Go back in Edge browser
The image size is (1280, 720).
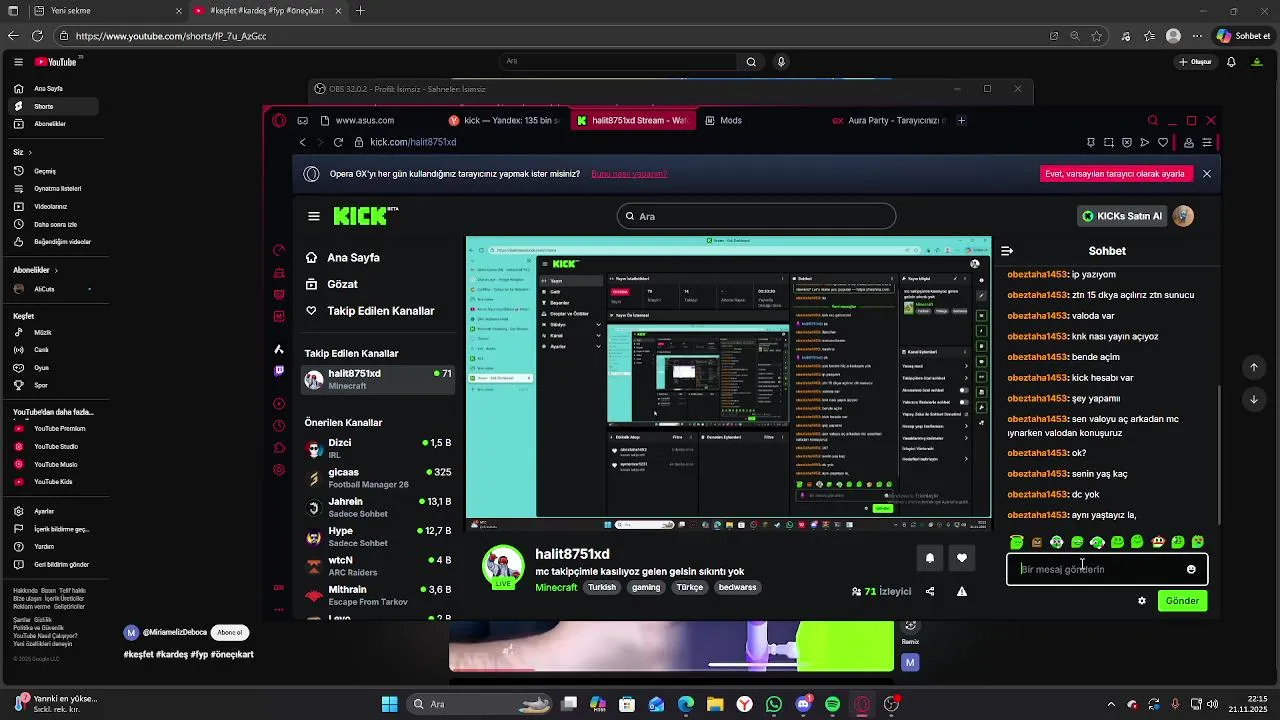coord(13,36)
